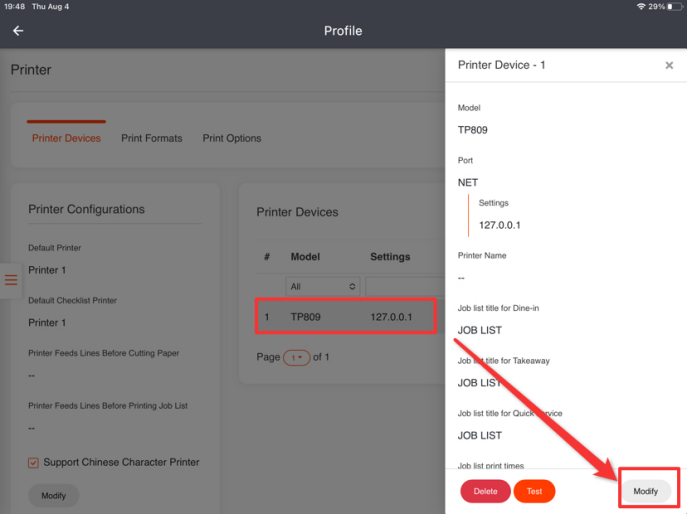687x514 pixels.
Task: Click the orange Test button
Action: [x=535, y=491]
